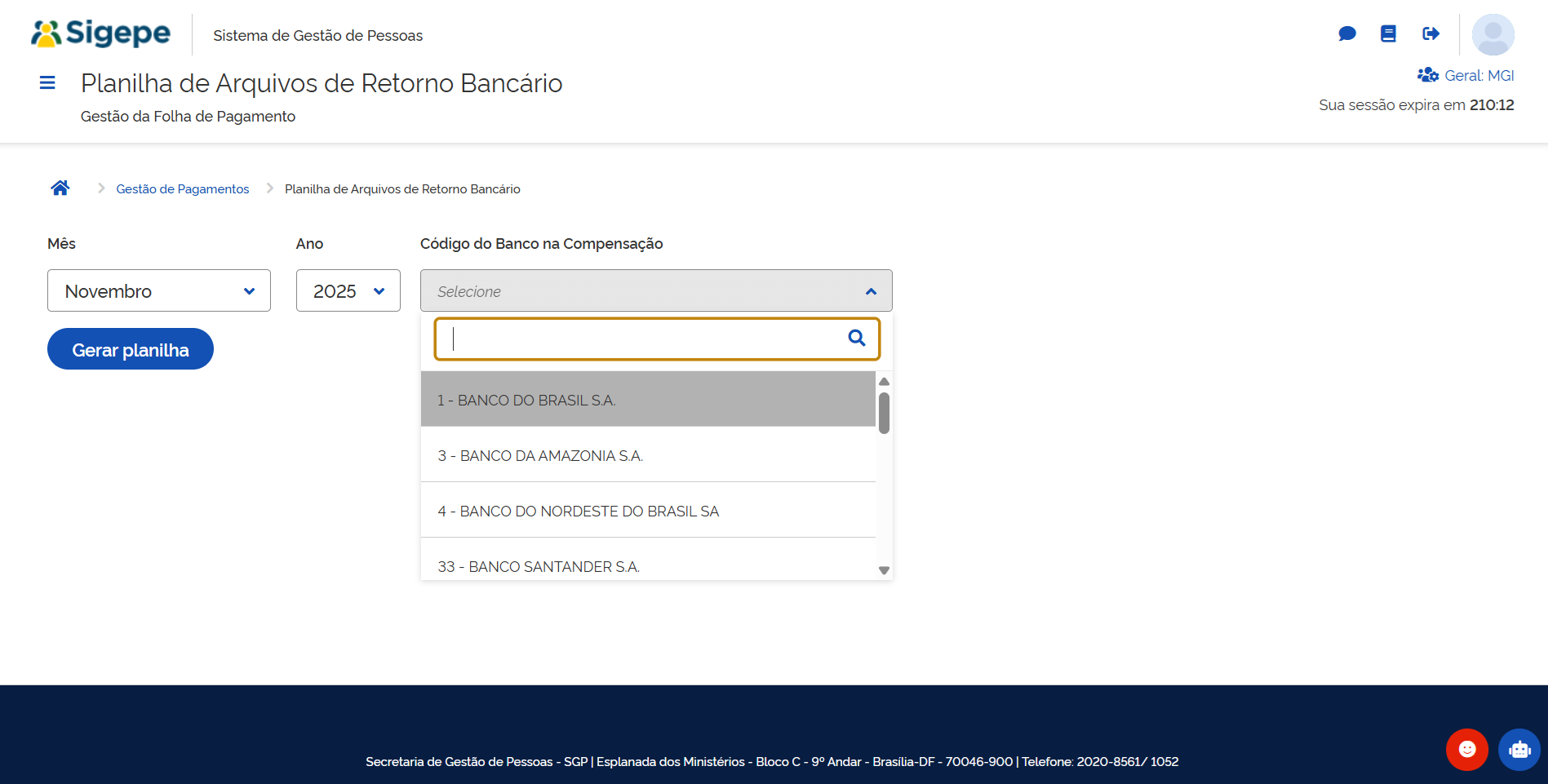This screenshot has width=1548, height=784.
Task: Click the Gerar planilha button
Action: tap(130, 348)
